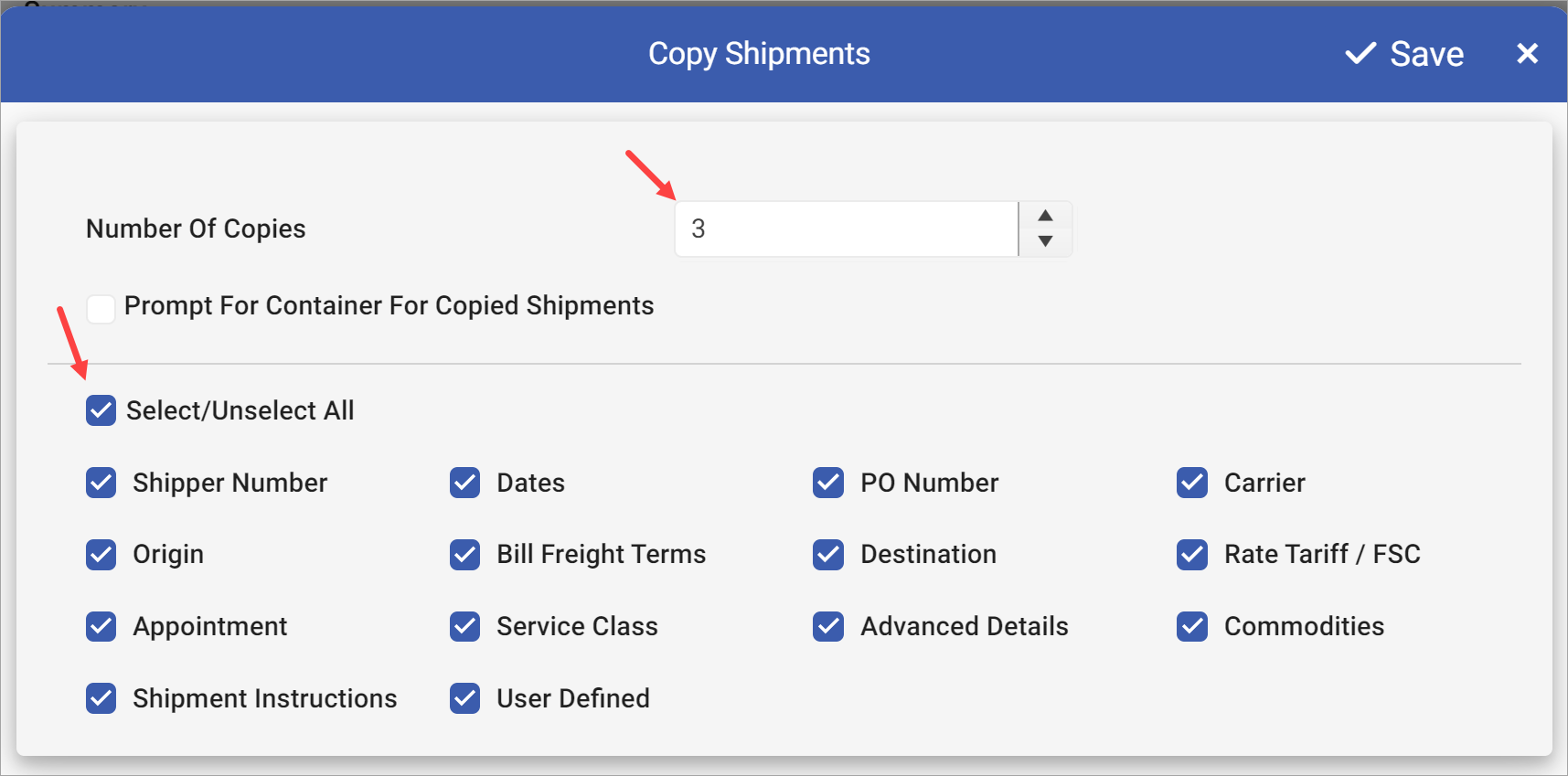Toggle the Dates checkbox
Image resolution: width=1568 pixels, height=776 pixels.
tap(464, 483)
